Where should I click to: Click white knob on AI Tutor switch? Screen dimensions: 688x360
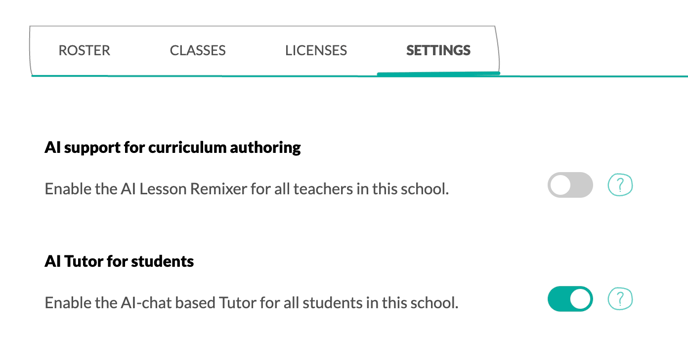click(x=580, y=299)
